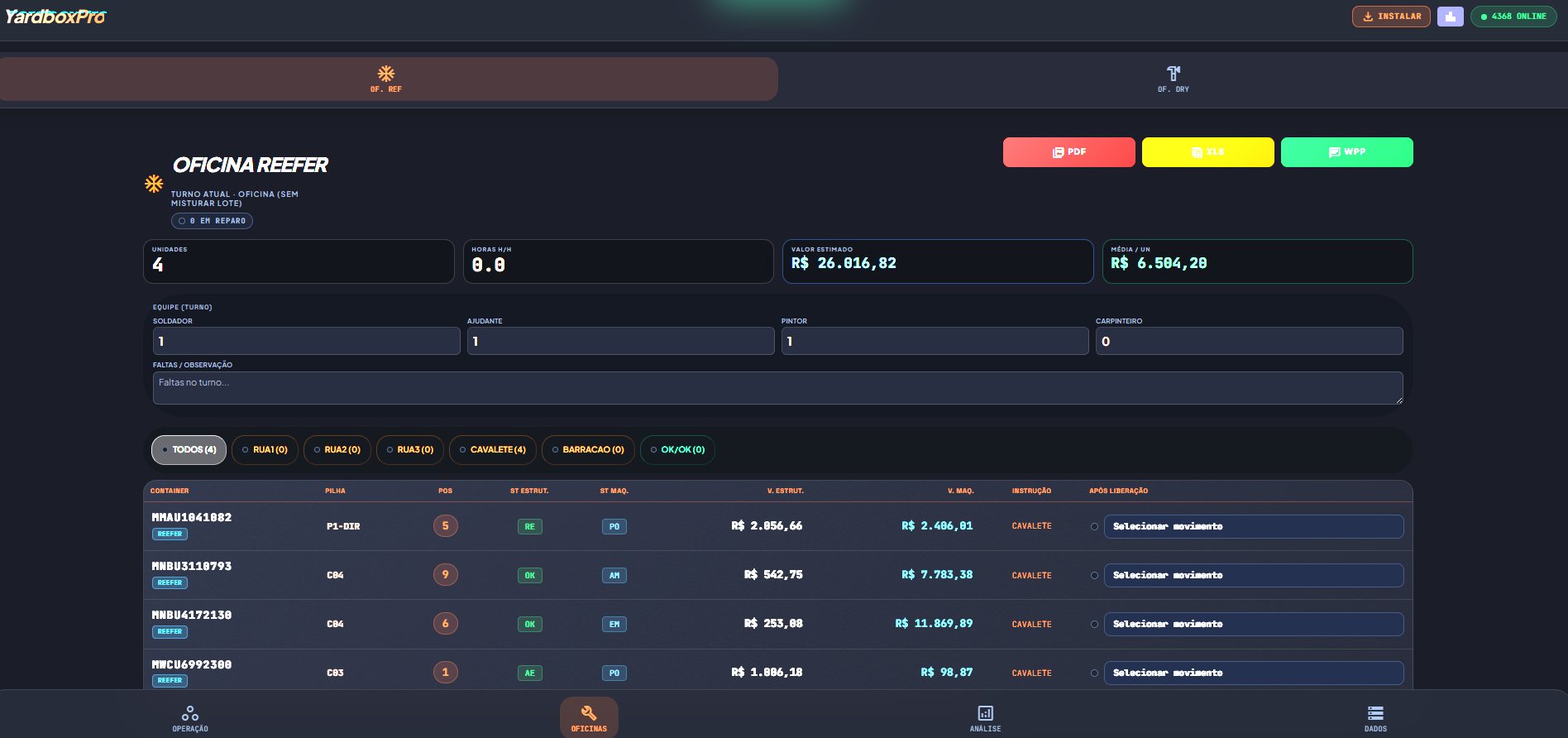The height and width of the screenshot is (738, 1568).
Task: Share via the green WPP button
Action: tap(1346, 152)
